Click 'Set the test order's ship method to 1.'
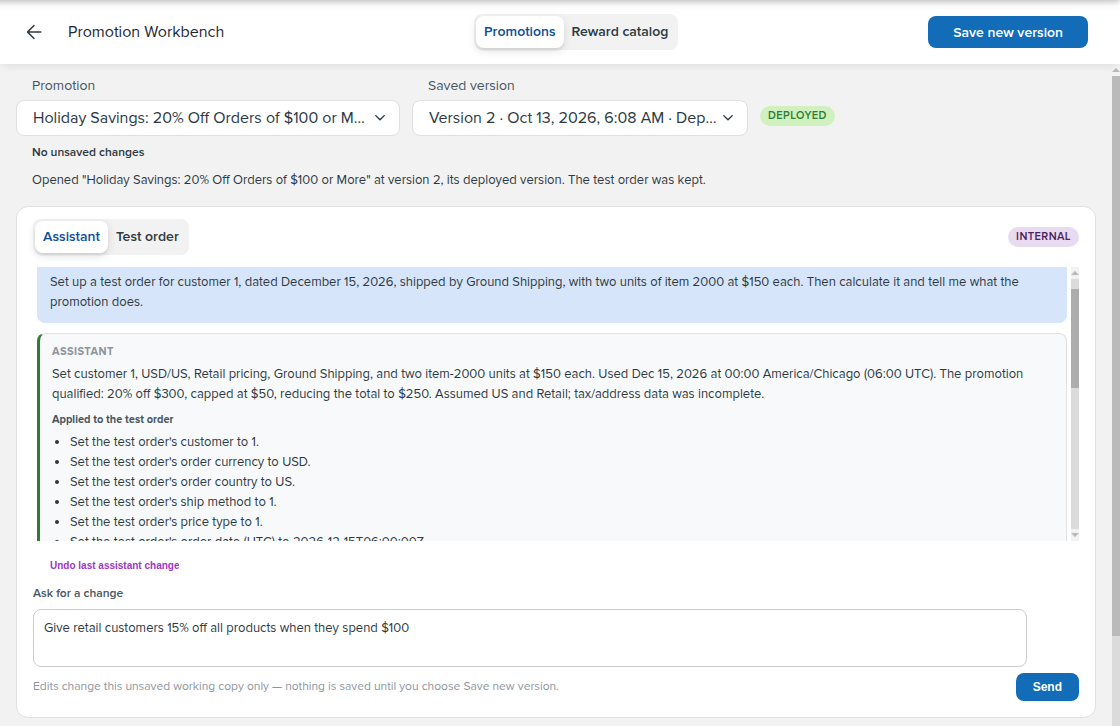This screenshot has height=726, width=1120. 173,502
